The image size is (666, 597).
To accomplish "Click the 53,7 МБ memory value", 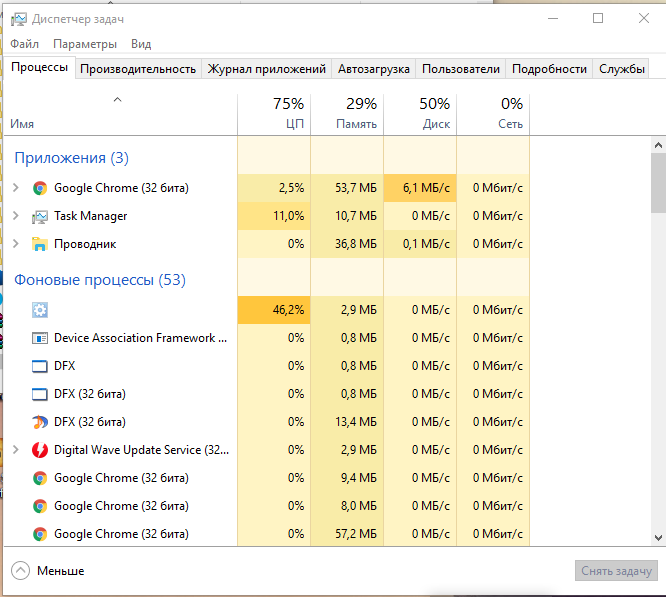I will (356, 188).
